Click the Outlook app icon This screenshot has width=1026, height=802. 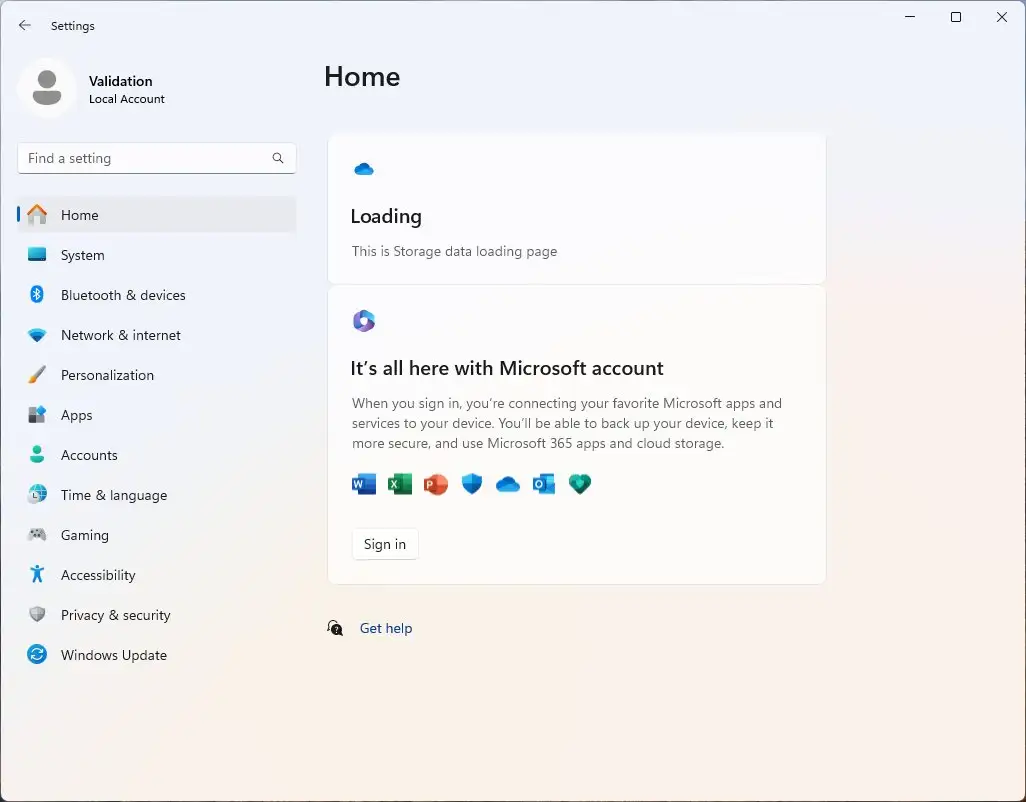coord(543,484)
